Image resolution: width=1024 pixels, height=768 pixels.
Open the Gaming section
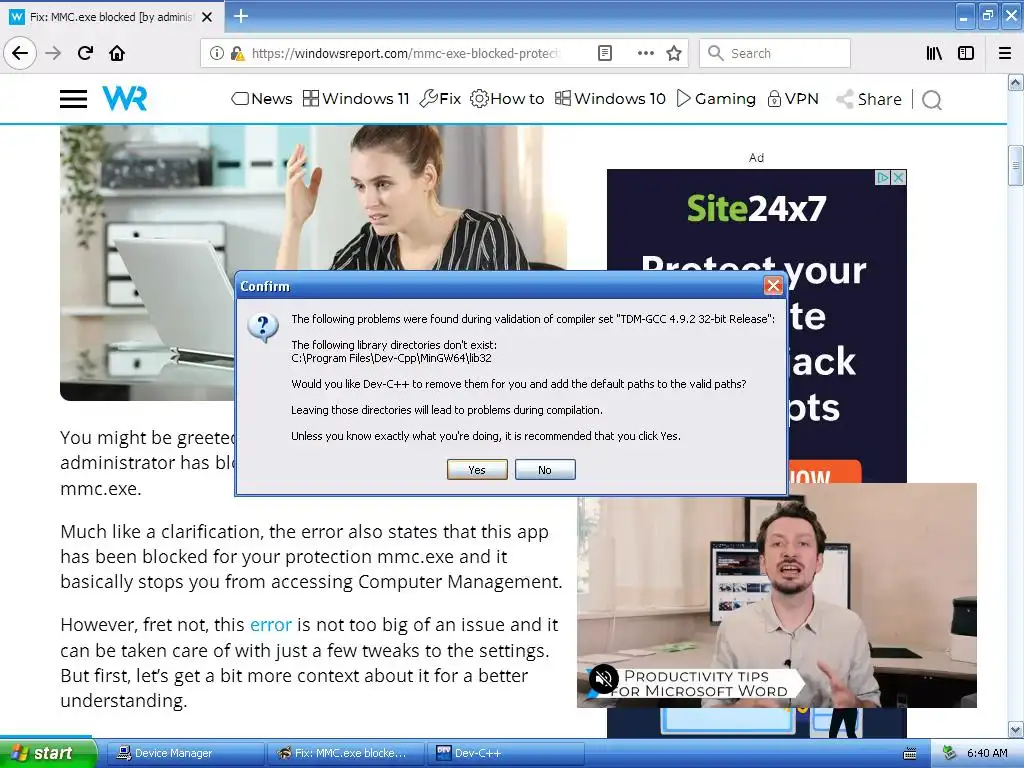pyautogui.click(x=716, y=99)
